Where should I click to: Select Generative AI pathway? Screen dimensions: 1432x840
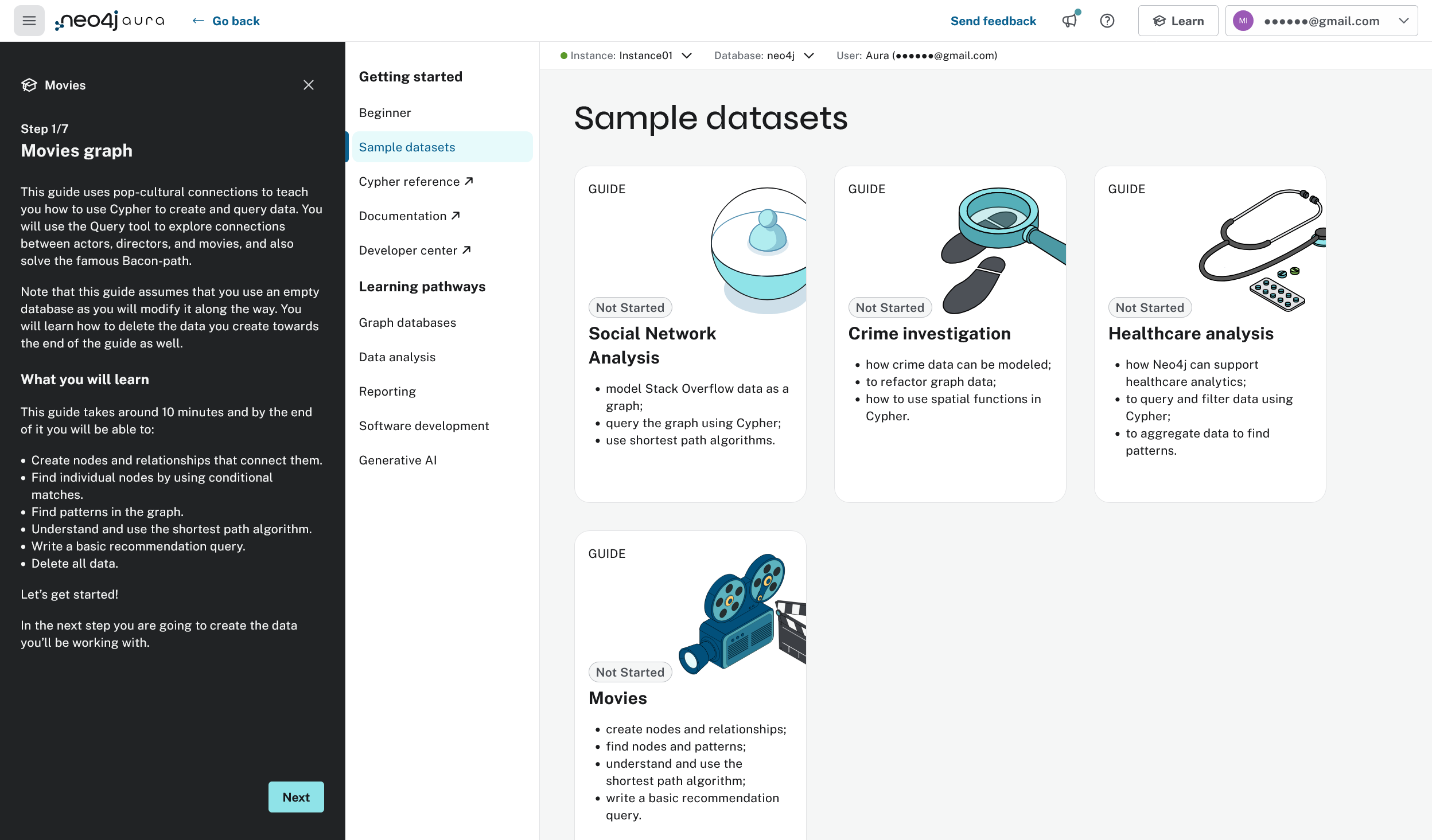[398, 460]
